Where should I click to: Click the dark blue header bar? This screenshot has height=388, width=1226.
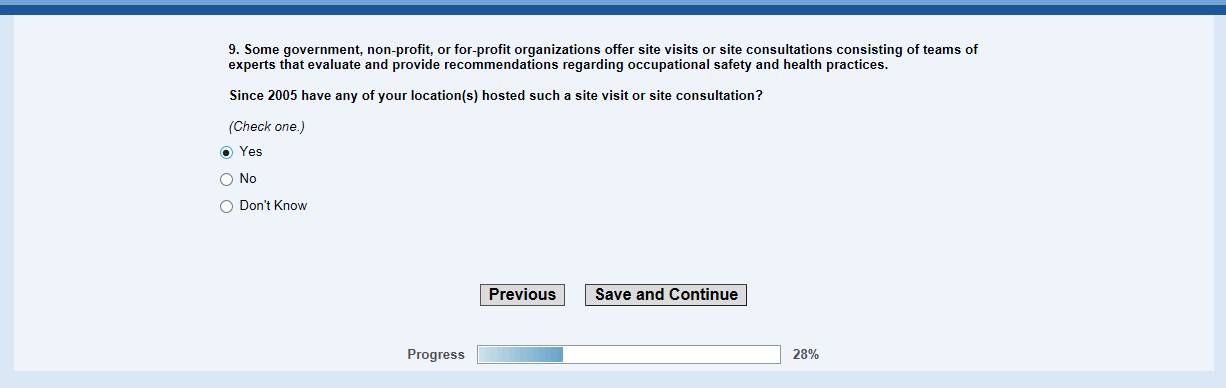pyautogui.click(x=613, y=9)
